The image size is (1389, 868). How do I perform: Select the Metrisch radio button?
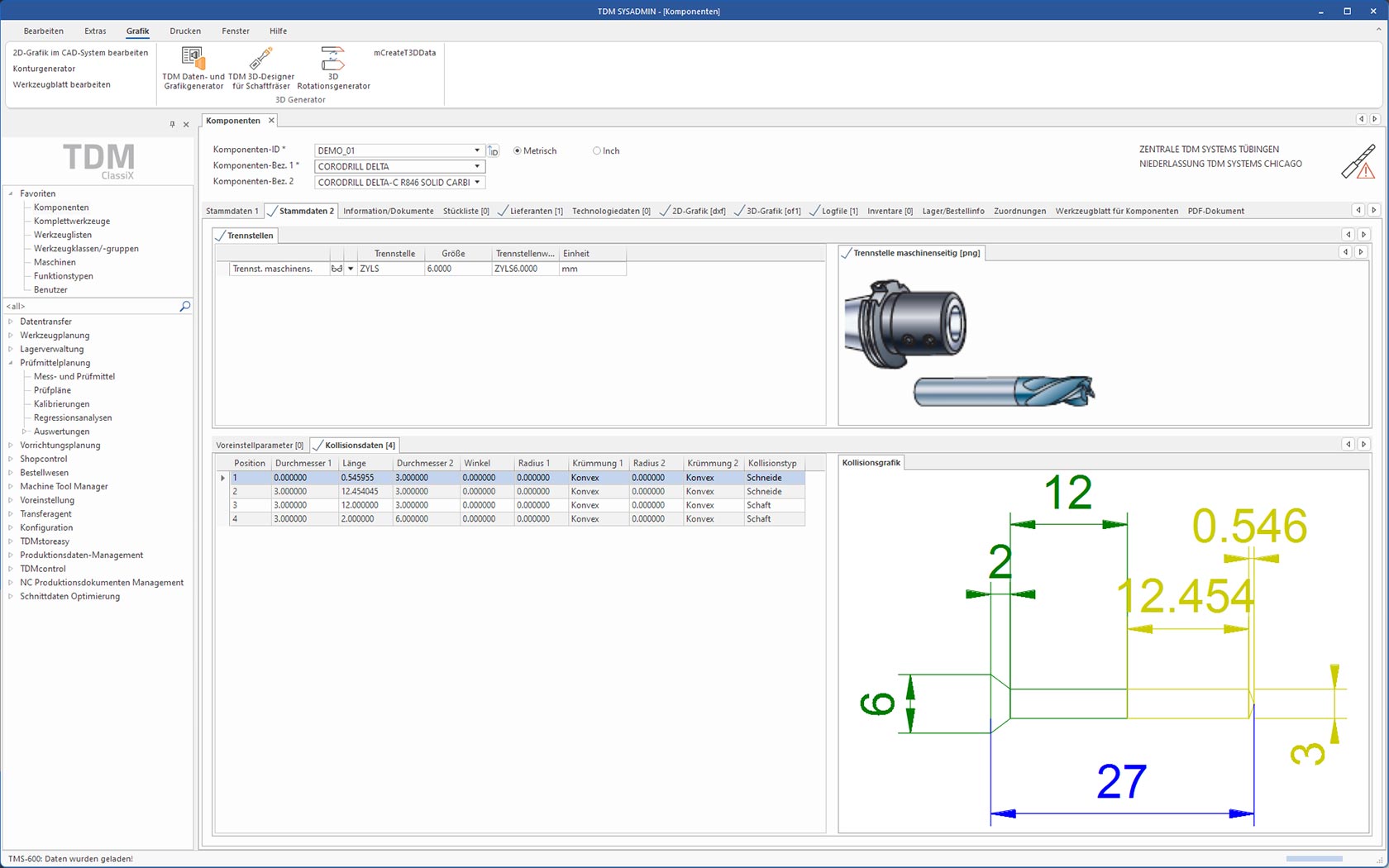tap(518, 150)
